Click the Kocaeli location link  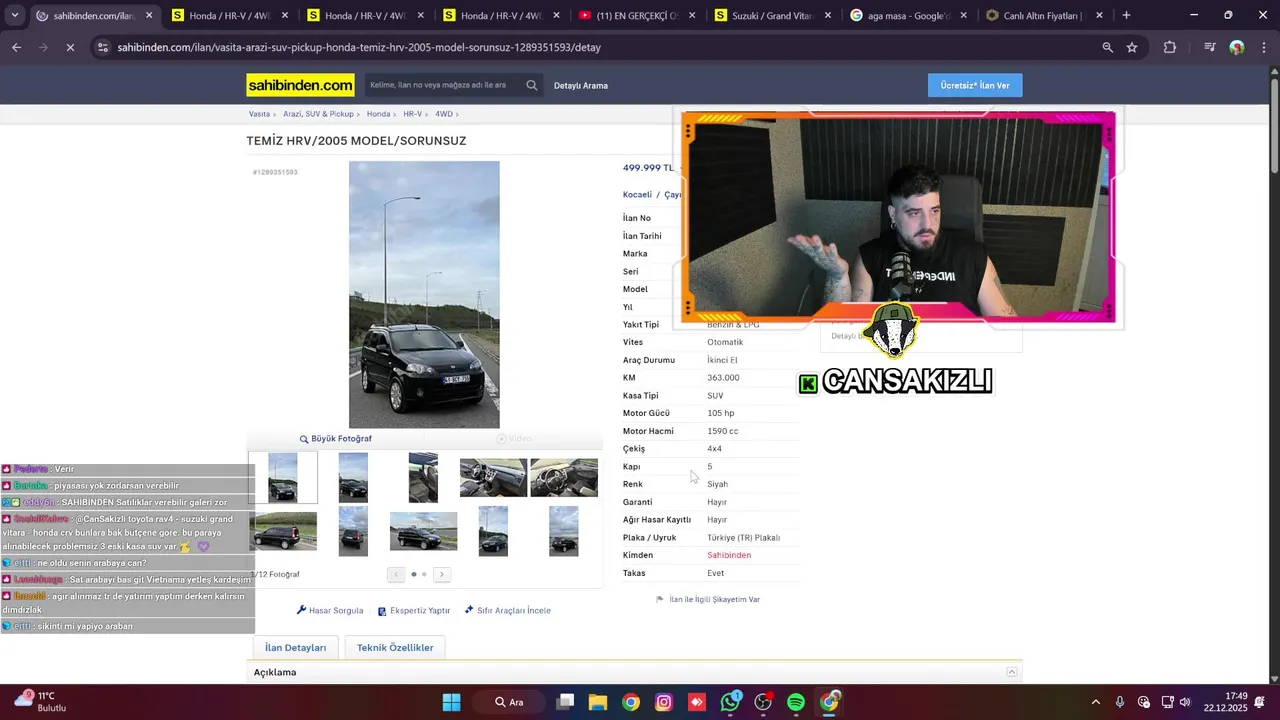[x=637, y=195]
